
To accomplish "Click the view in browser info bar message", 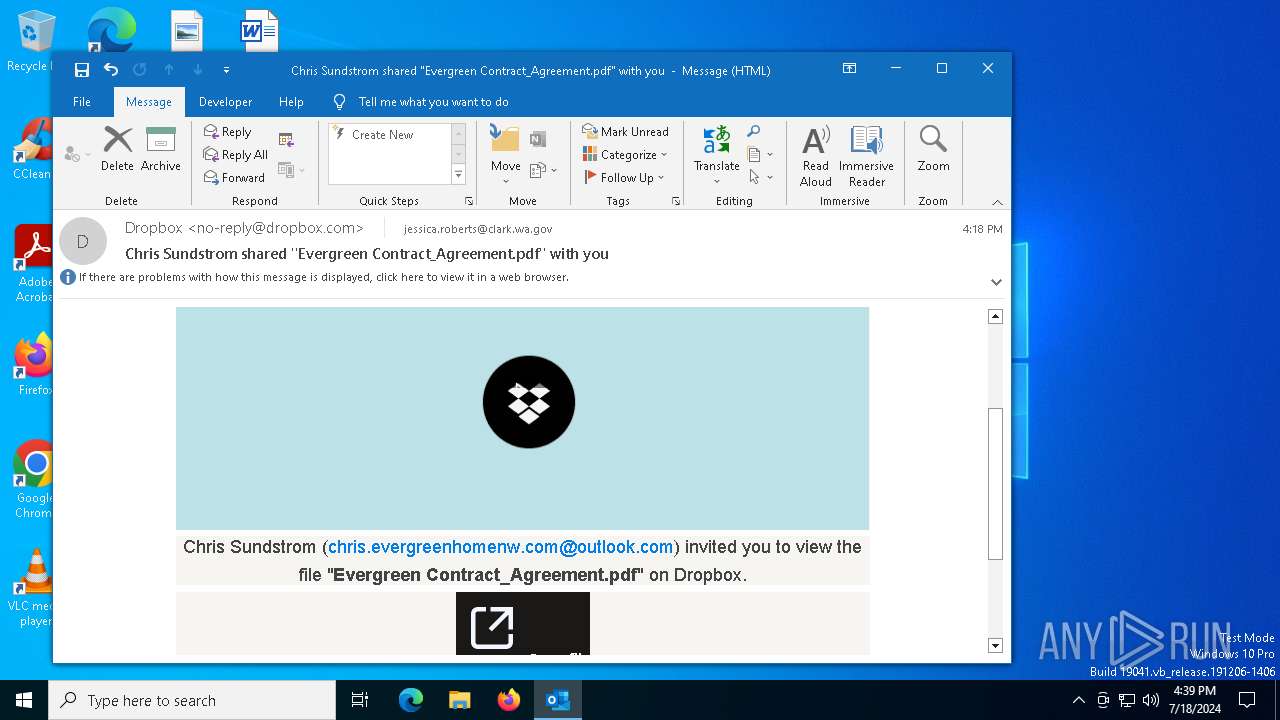I will pyautogui.click(x=324, y=277).
